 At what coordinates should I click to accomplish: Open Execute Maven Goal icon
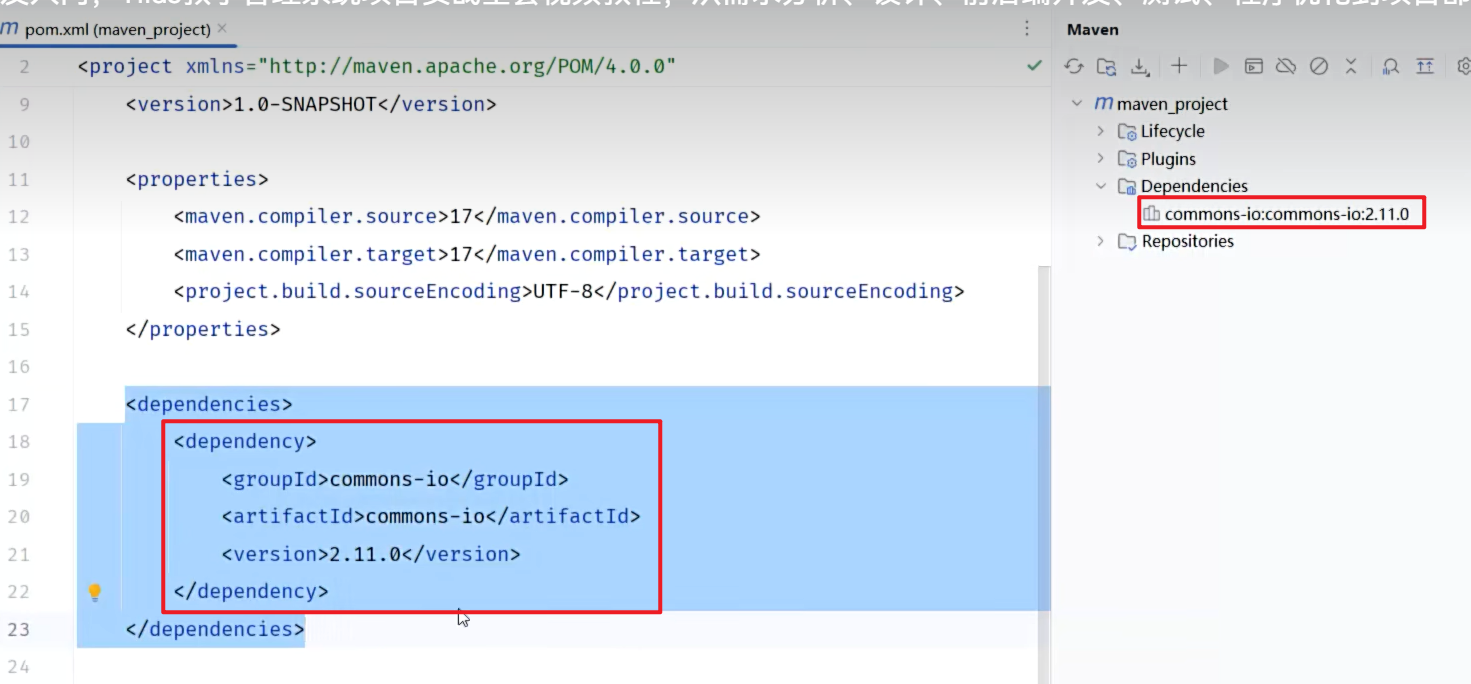click(1253, 66)
